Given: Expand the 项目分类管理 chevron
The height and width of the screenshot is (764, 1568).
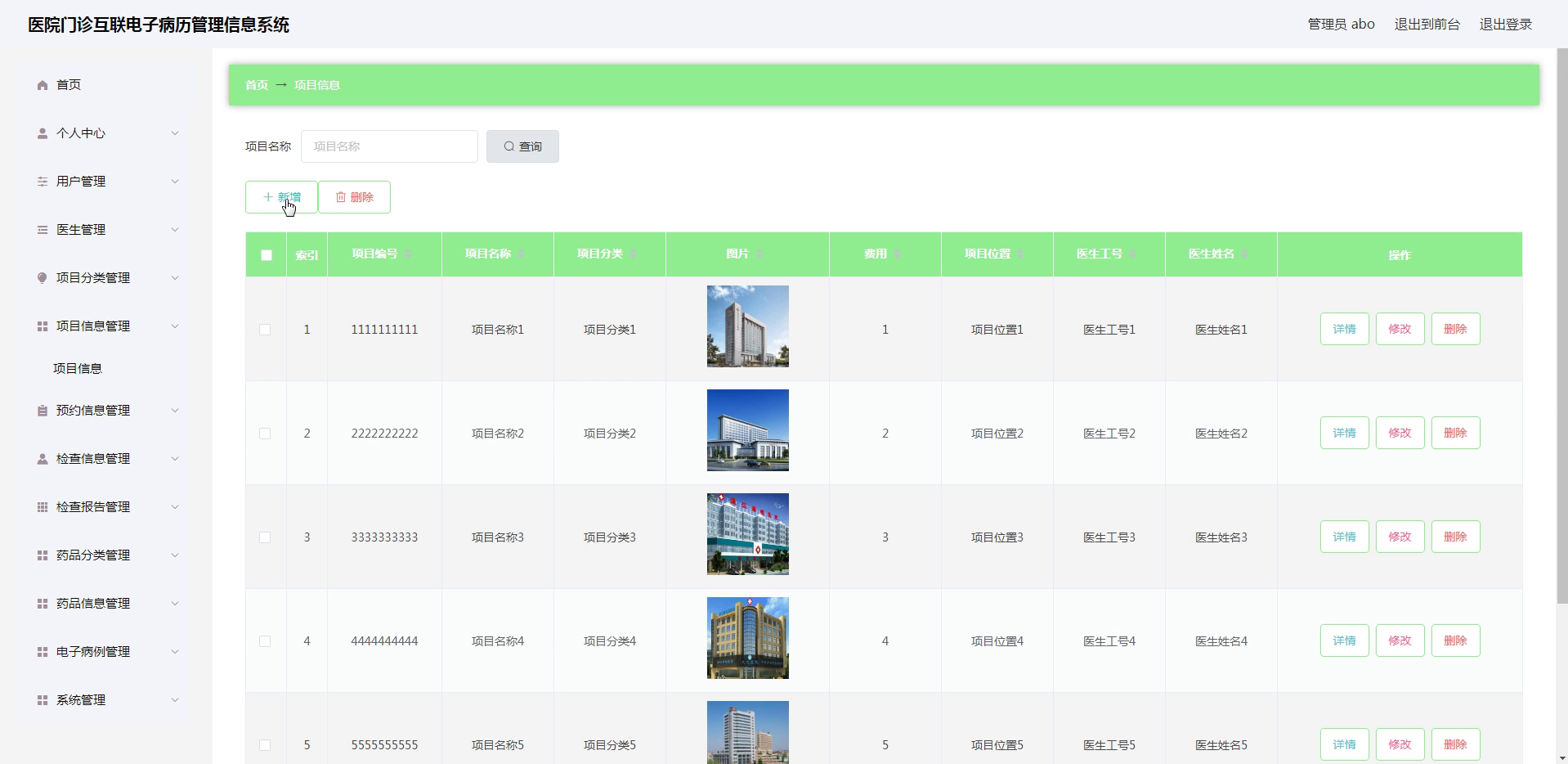Looking at the screenshot, I should point(174,278).
